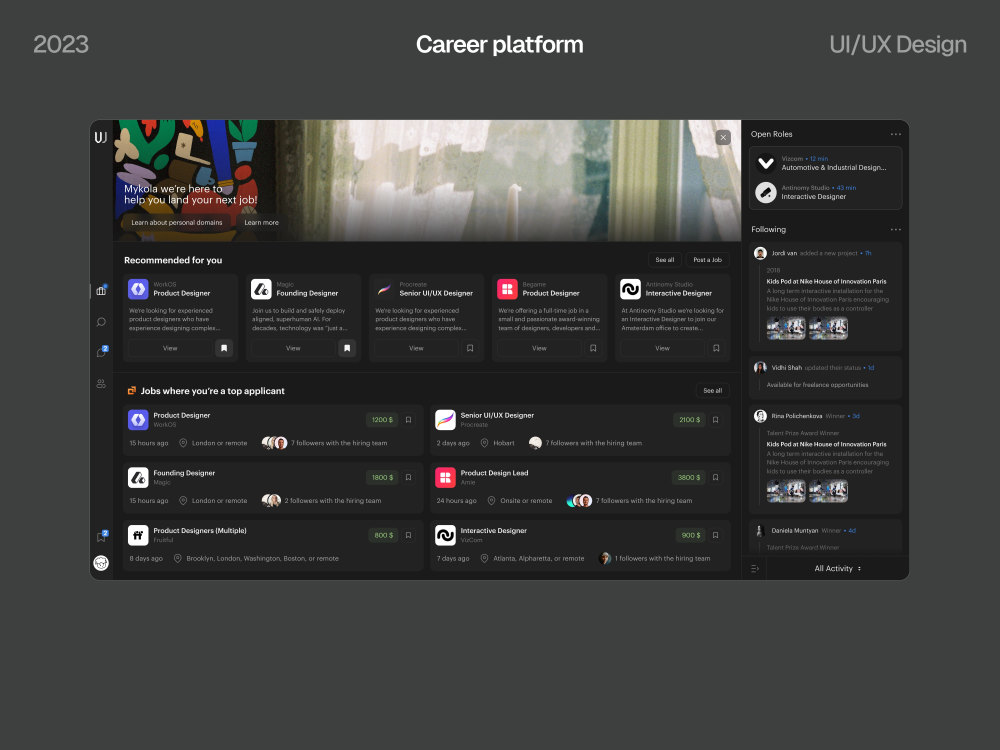This screenshot has width=1000, height=750.
Task: Bookmark the 1800 $ Founding Designer row
Action: [x=409, y=477]
